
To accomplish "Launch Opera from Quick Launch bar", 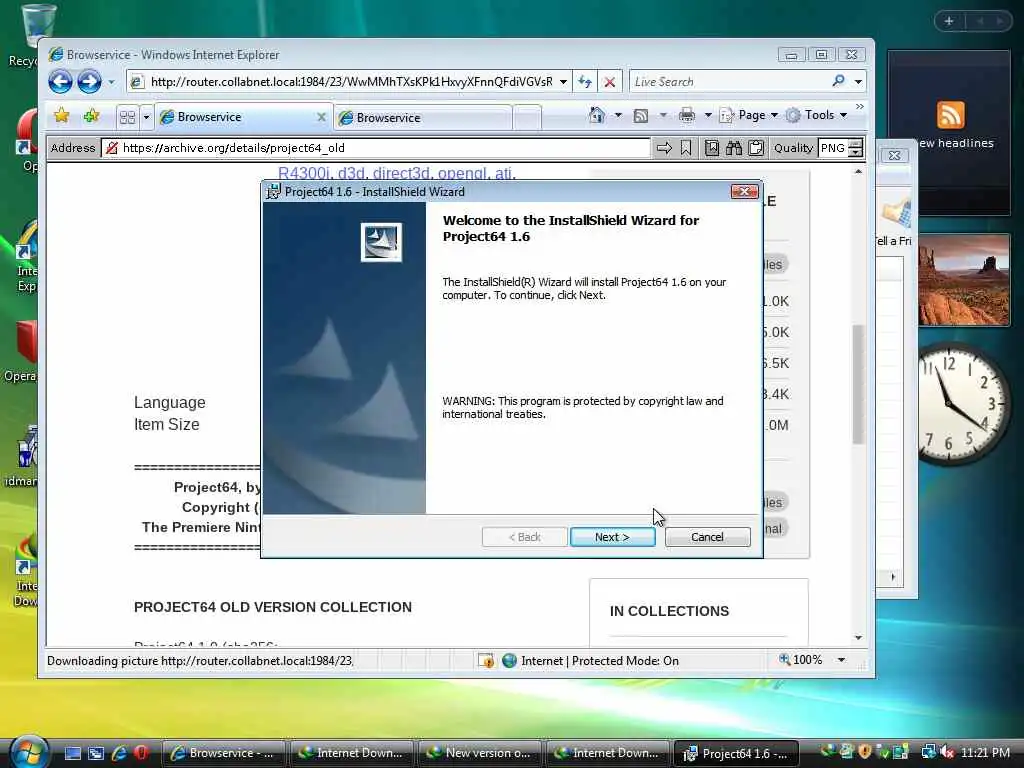I will (x=140, y=753).
